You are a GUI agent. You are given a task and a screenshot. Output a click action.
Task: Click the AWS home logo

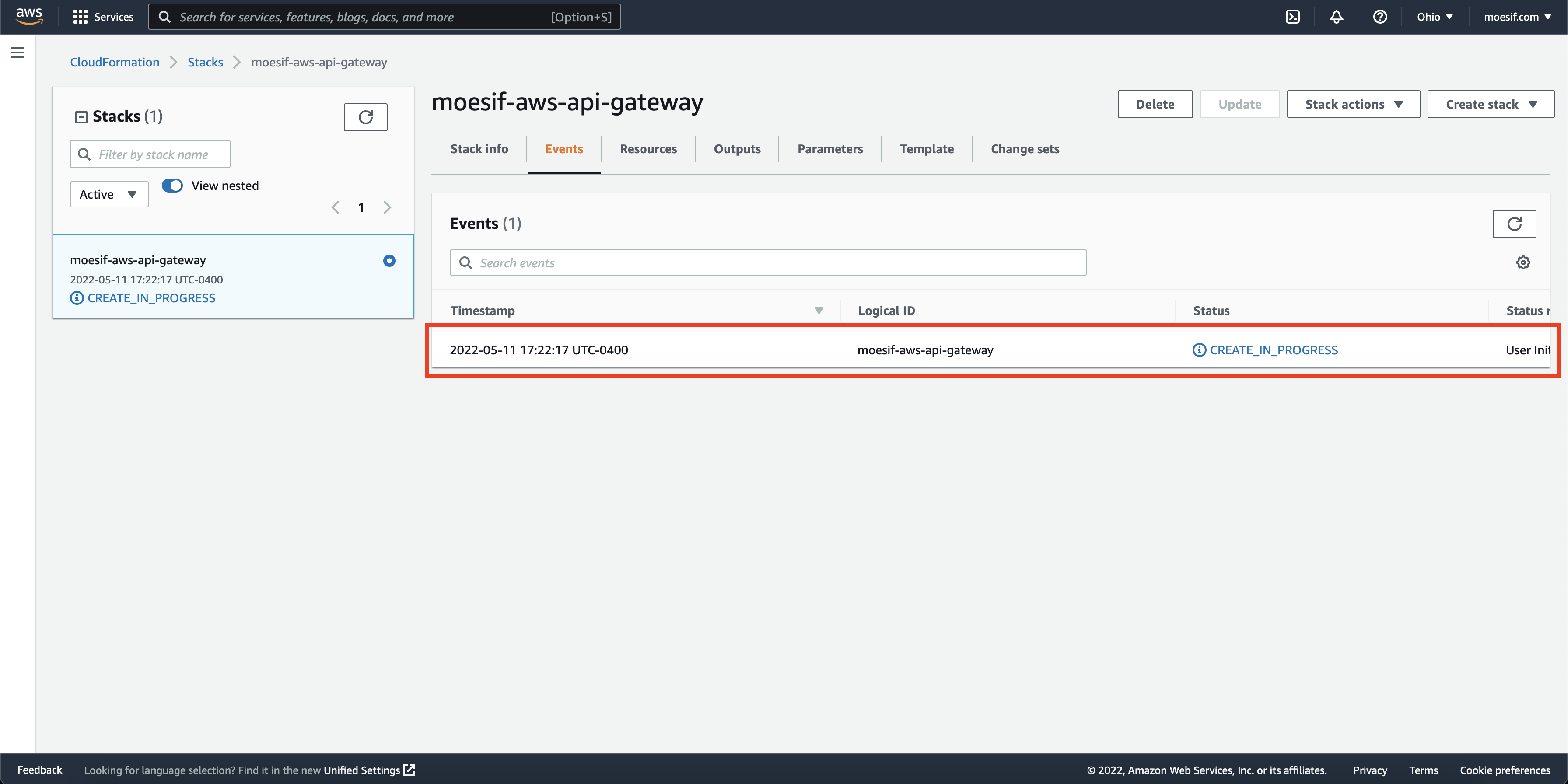28,17
